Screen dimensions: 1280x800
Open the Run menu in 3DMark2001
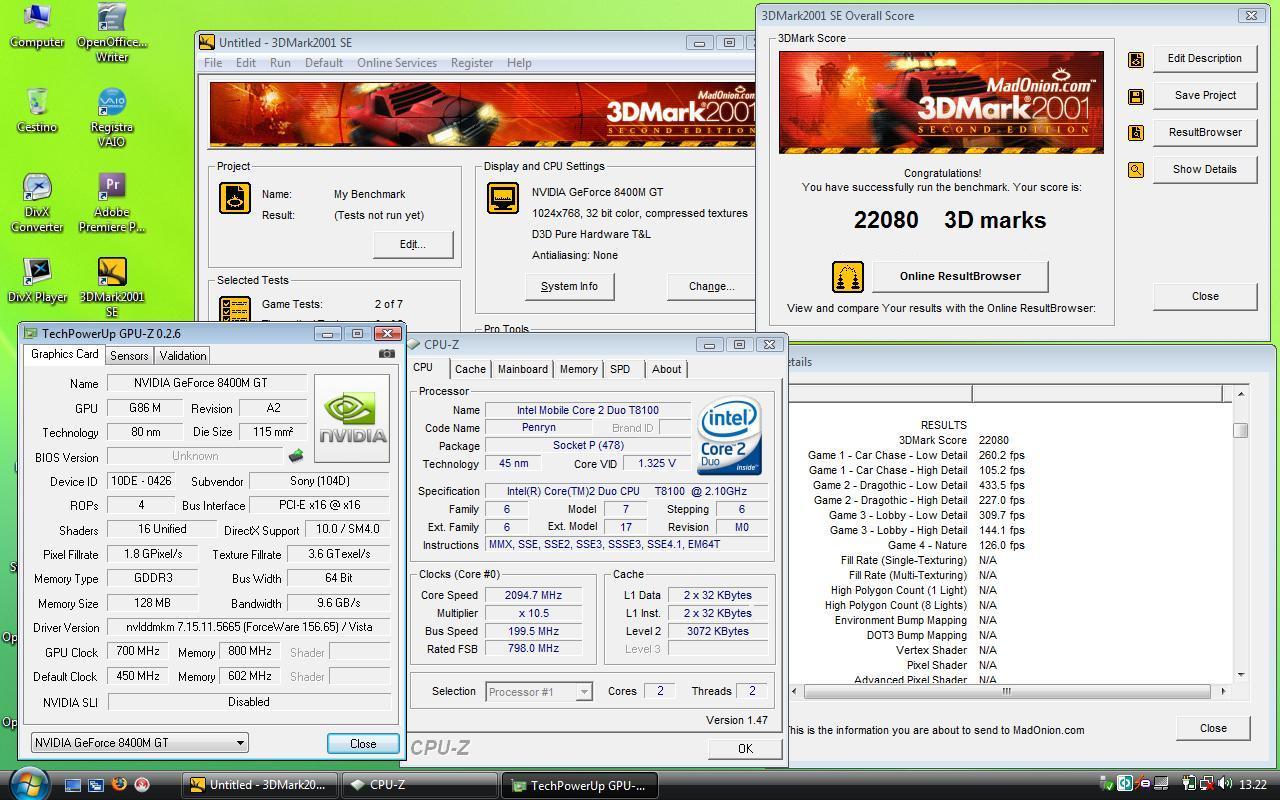click(x=280, y=63)
